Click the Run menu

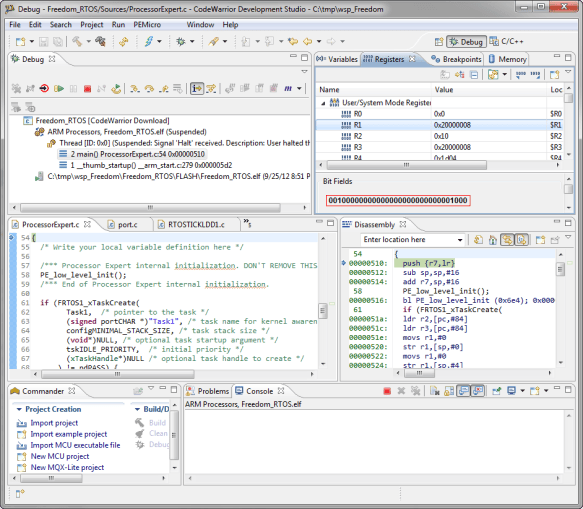coord(118,25)
